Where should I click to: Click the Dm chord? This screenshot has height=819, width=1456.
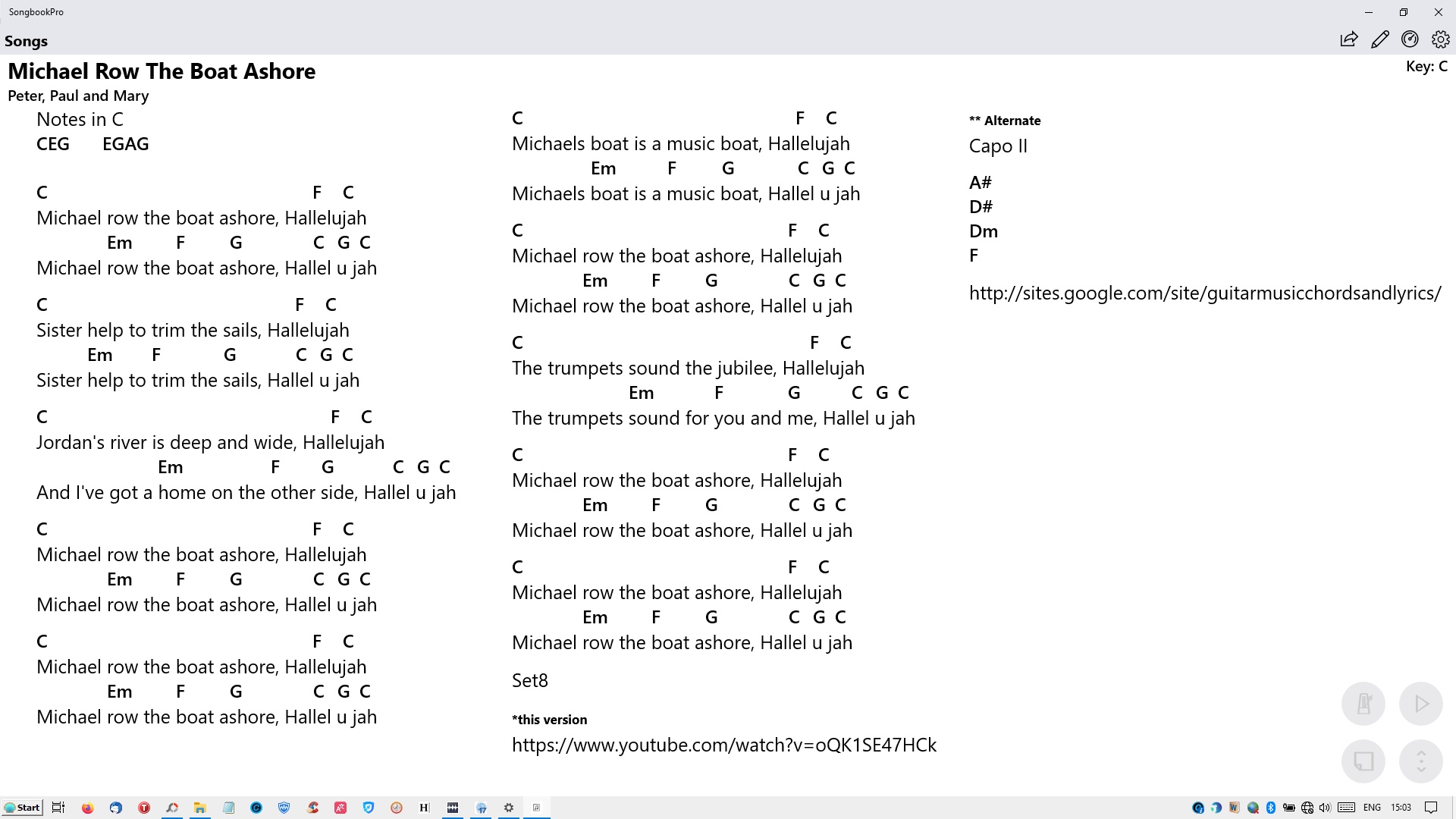pos(984,231)
